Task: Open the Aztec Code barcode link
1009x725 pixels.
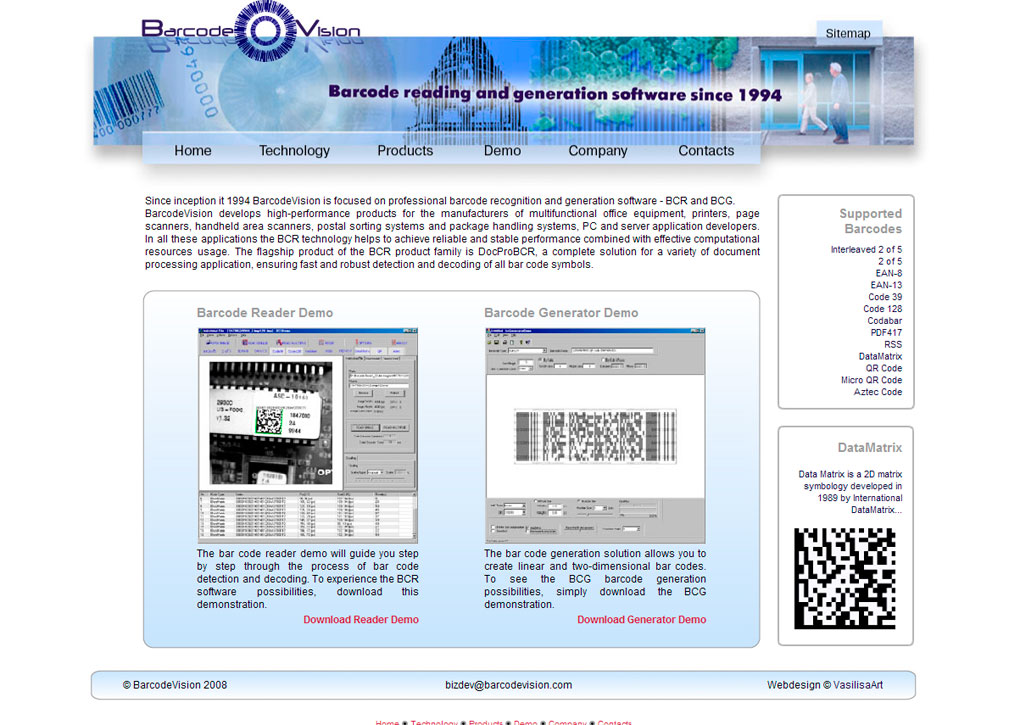Action: pyautogui.click(x=878, y=392)
